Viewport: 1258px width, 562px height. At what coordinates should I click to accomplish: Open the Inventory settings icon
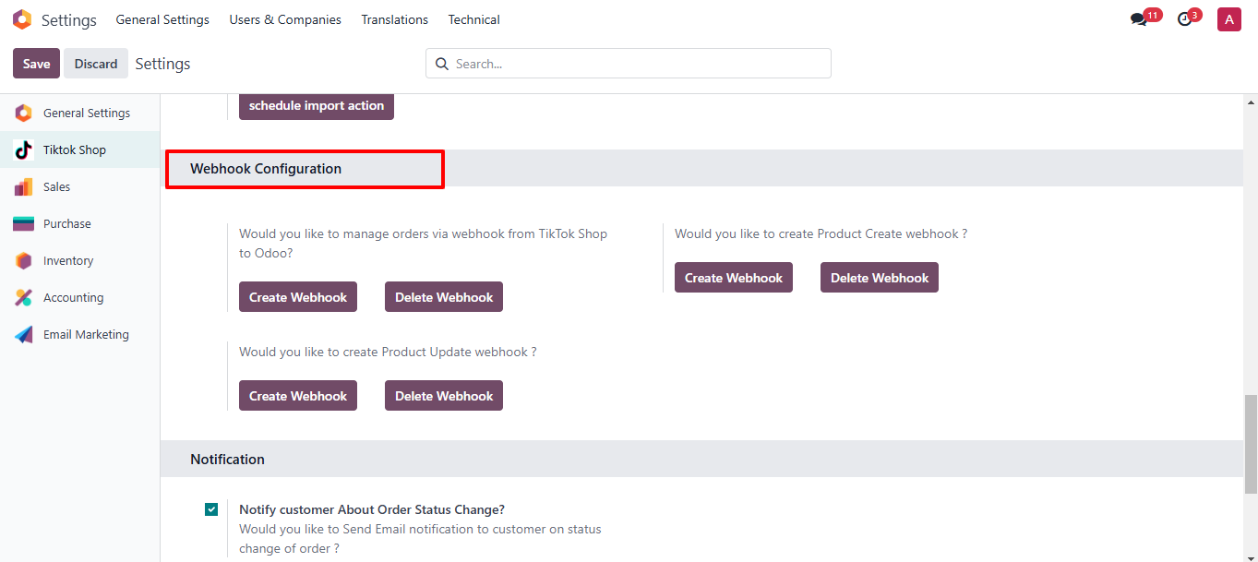(23, 261)
